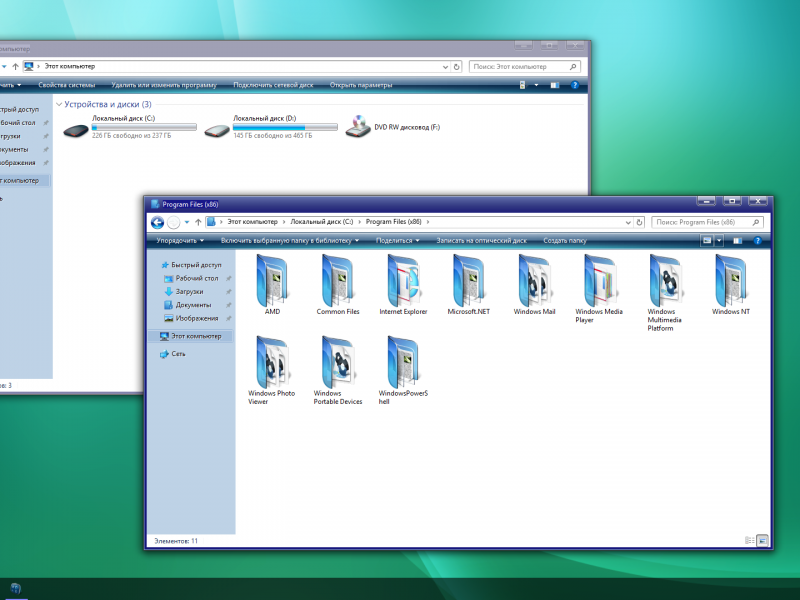
Task: Select Документы in Program Files sidebar
Action: (188, 305)
